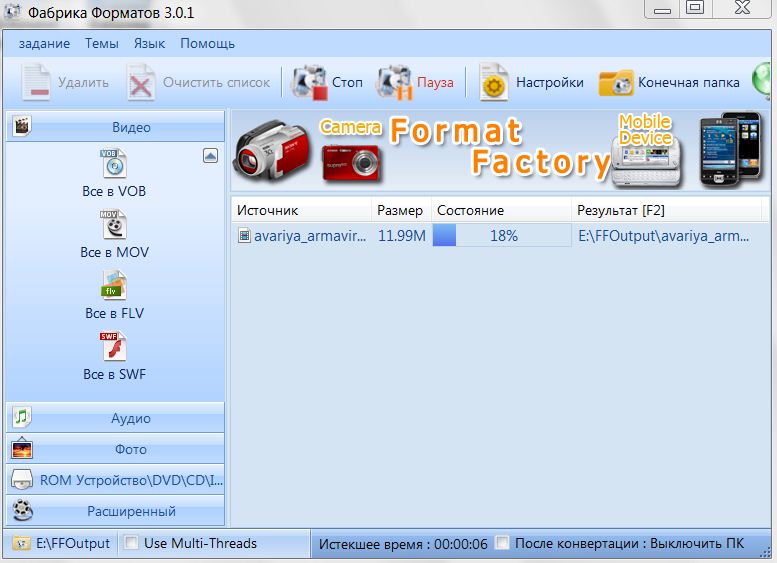Sort by the Размер column header
This screenshot has height=563, width=777.
tap(401, 210)
